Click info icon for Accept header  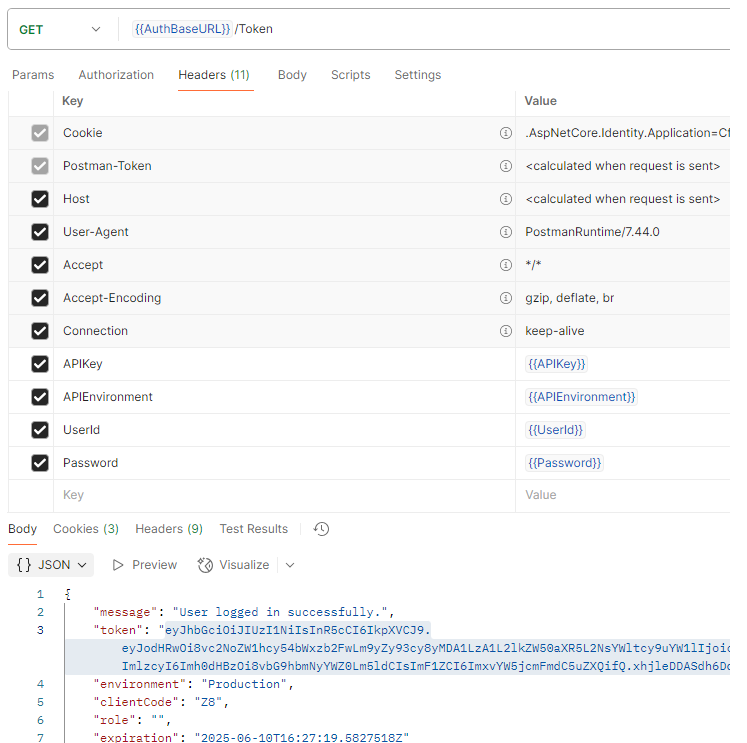click(x=505, y=265)
